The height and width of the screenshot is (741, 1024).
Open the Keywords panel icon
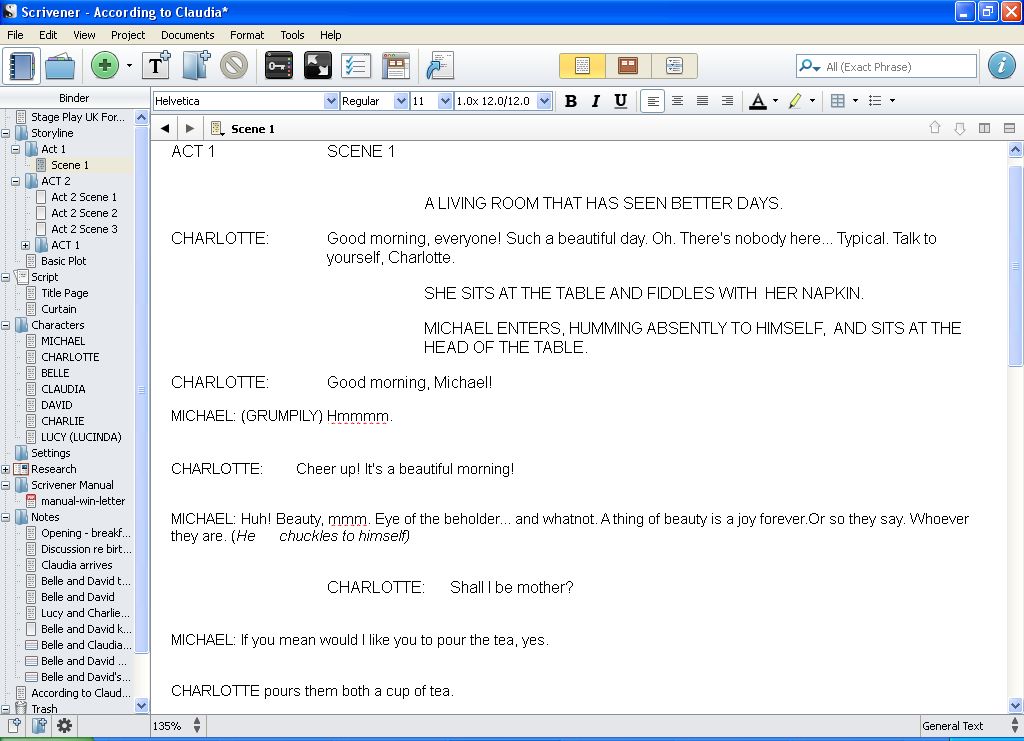278,65
